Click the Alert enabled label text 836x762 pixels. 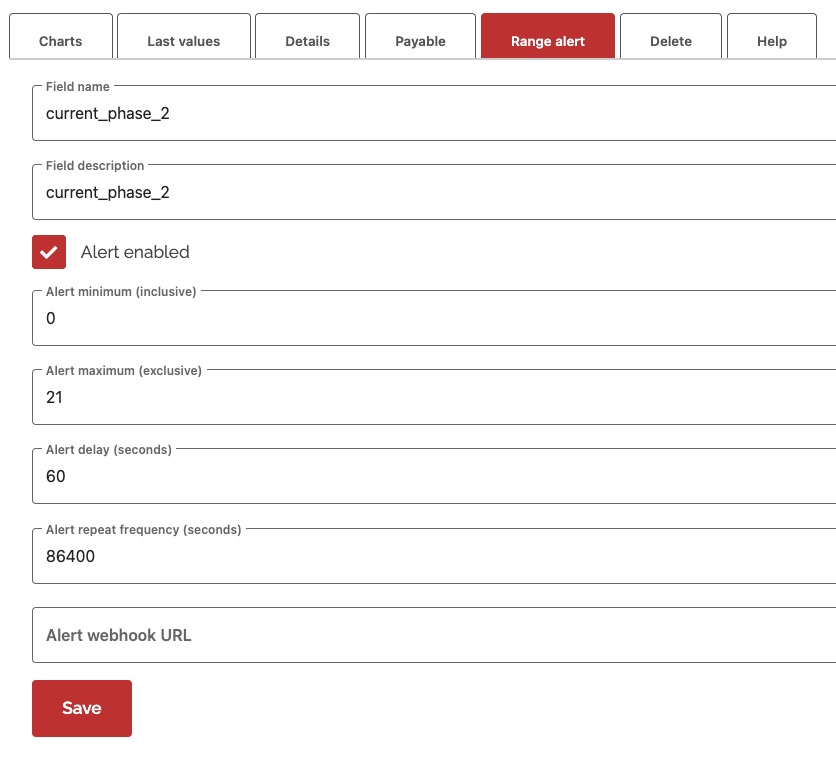[x=135, y=252]
